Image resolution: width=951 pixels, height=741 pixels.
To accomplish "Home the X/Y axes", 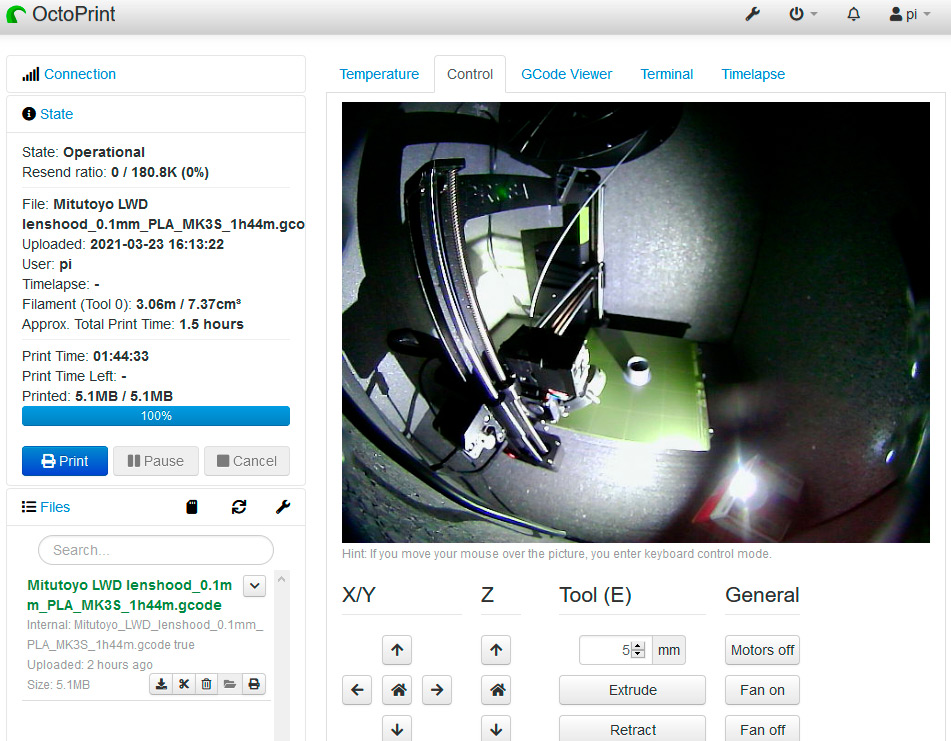I will [x=397, y=690].
